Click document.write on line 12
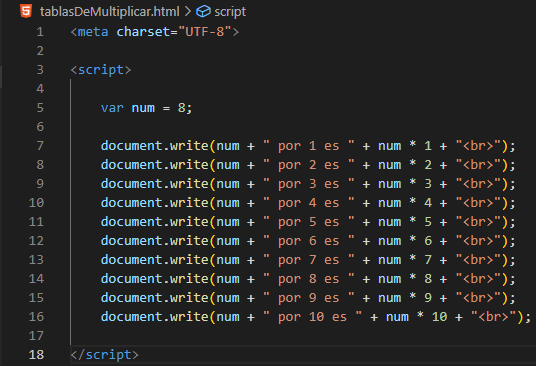The width and height of the screenshot is (536, 366). pyautogui.click(x=155, y=241)
